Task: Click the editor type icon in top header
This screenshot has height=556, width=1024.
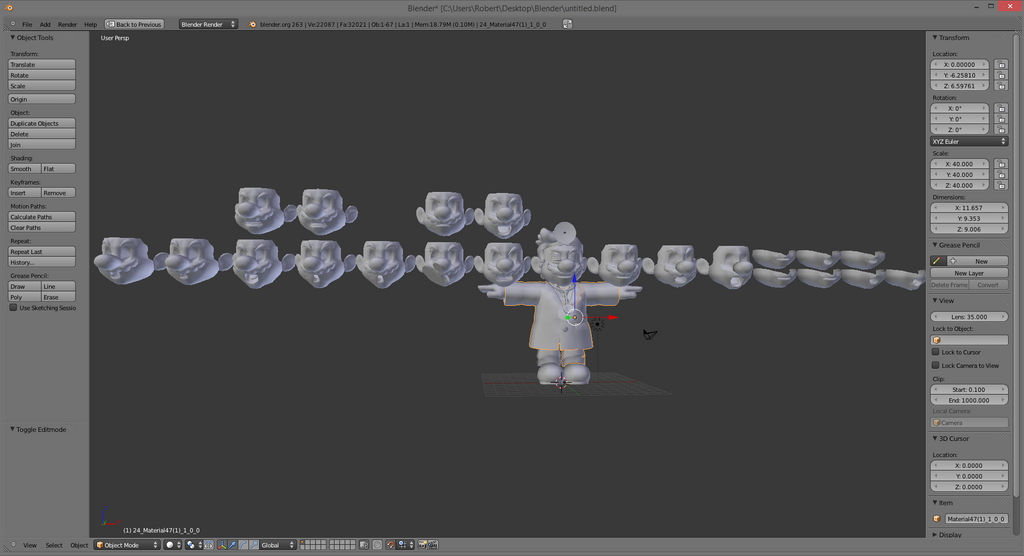Action: (x=13, y=24)
